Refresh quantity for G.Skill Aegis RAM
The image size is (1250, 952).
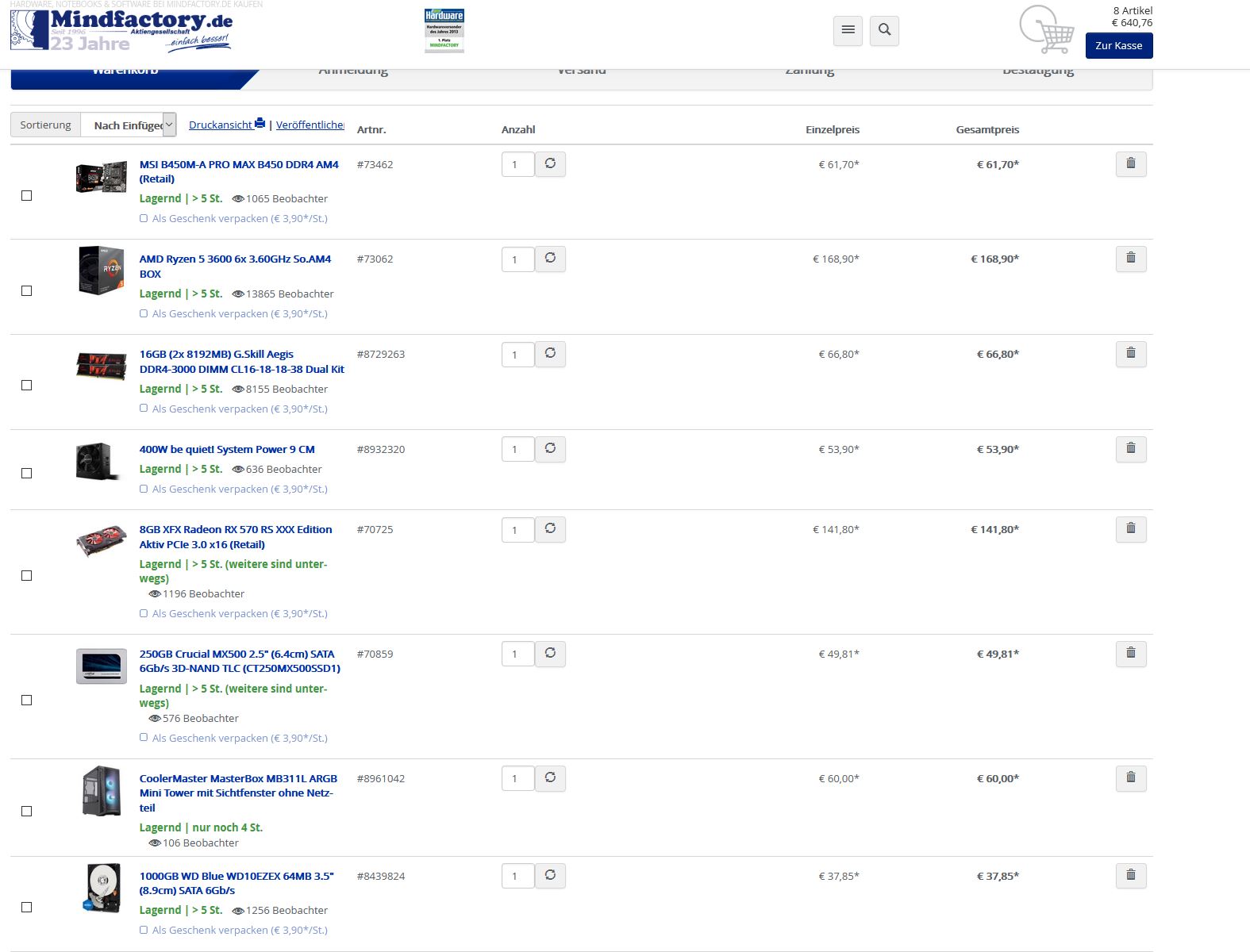click(x=550, y=354)
